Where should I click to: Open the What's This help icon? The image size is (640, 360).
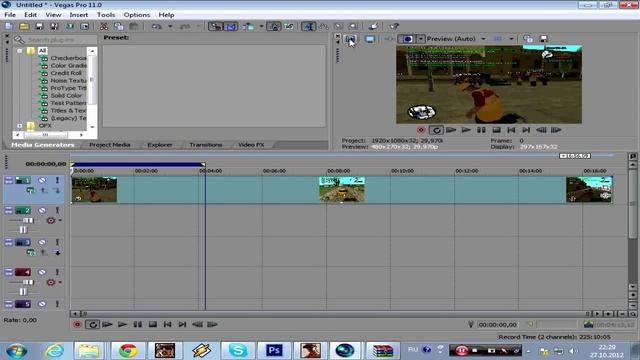pyautogui.click(x=393, y=27)
